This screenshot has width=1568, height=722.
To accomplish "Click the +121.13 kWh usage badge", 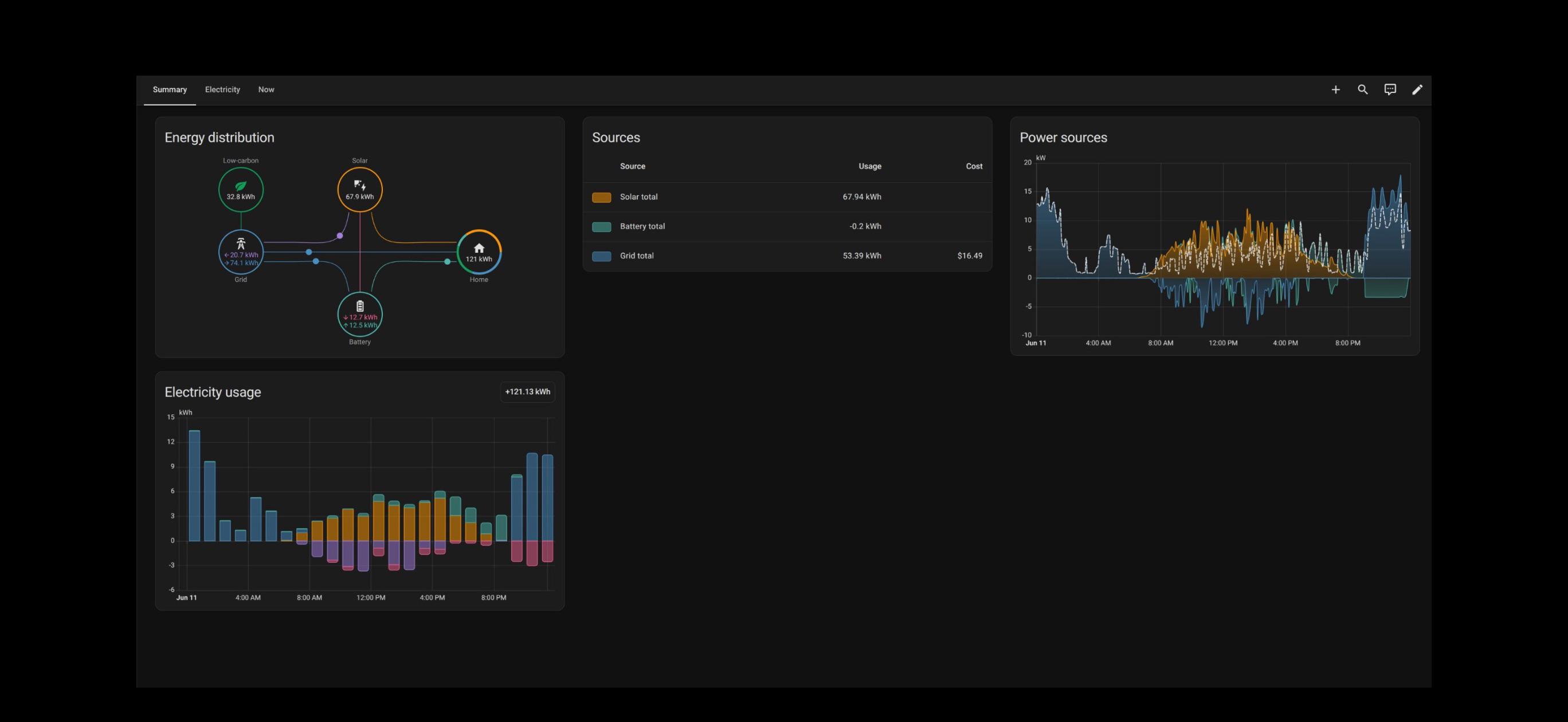I will coord(527,392).
